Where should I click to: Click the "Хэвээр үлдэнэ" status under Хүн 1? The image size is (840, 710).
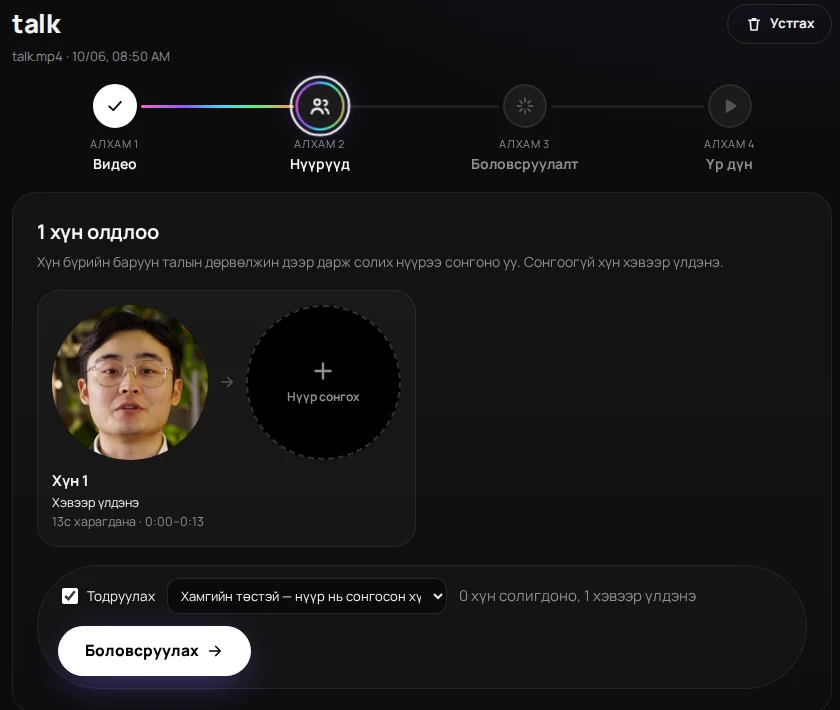pos(95,503)
